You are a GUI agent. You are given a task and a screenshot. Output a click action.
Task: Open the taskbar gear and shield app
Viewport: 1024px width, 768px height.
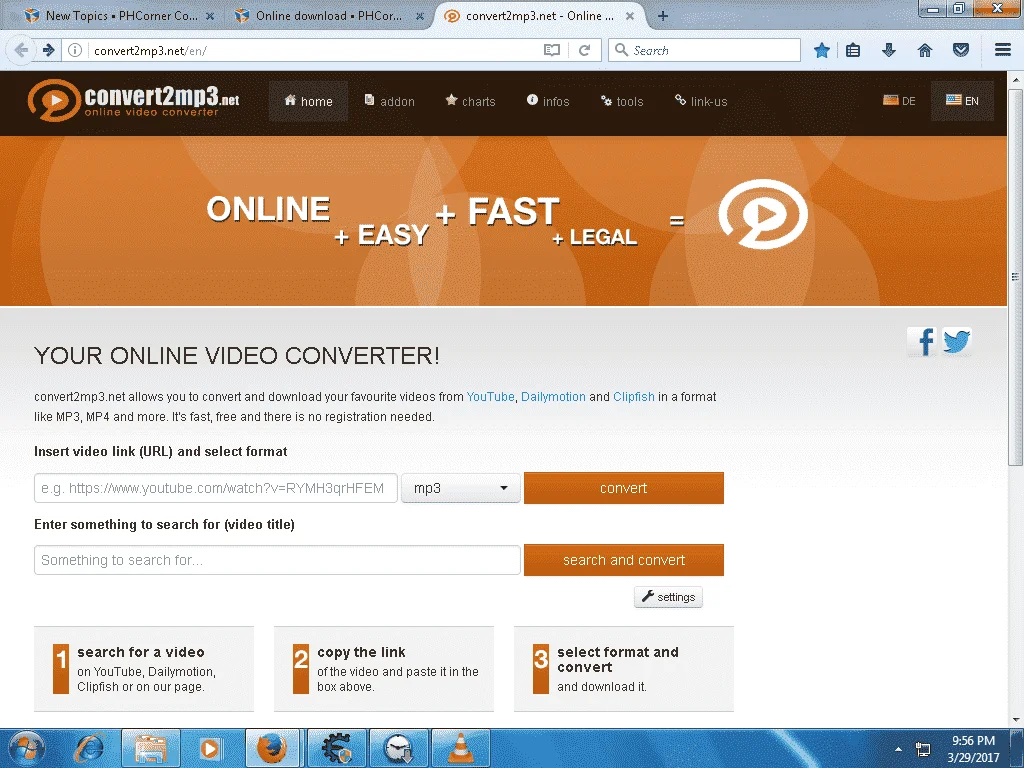[x=336, y=748]
